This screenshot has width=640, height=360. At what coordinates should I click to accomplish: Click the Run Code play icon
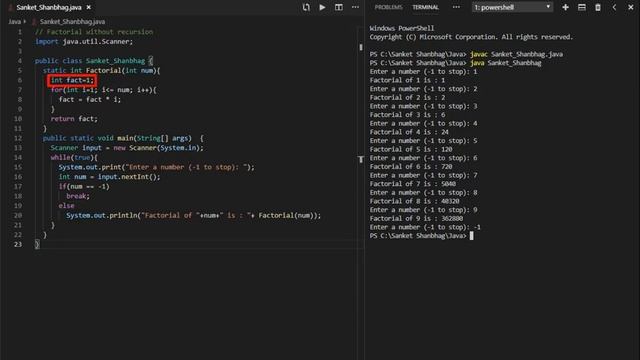(x=322, y=7)
